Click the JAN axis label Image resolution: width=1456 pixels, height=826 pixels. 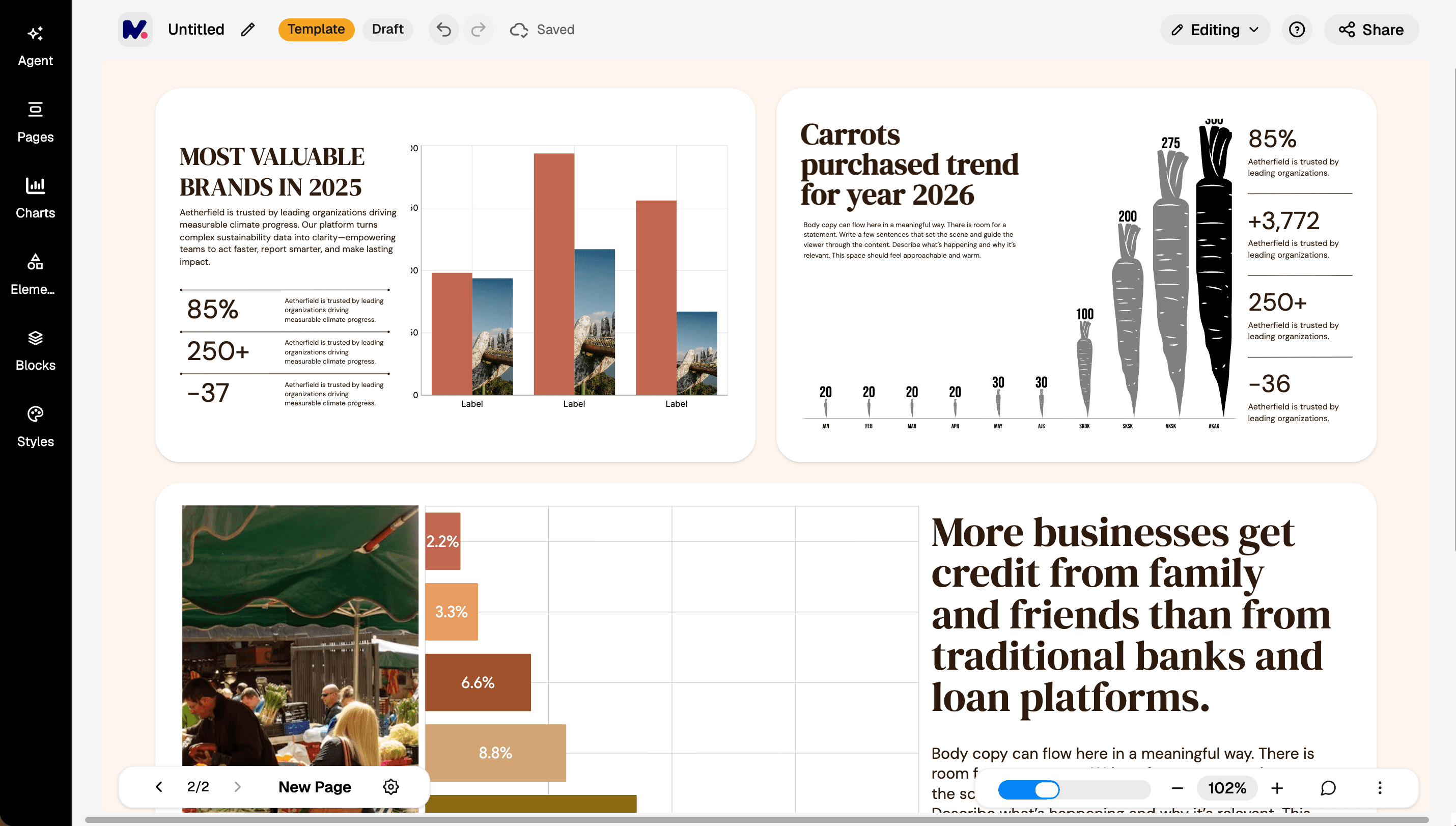826,426
